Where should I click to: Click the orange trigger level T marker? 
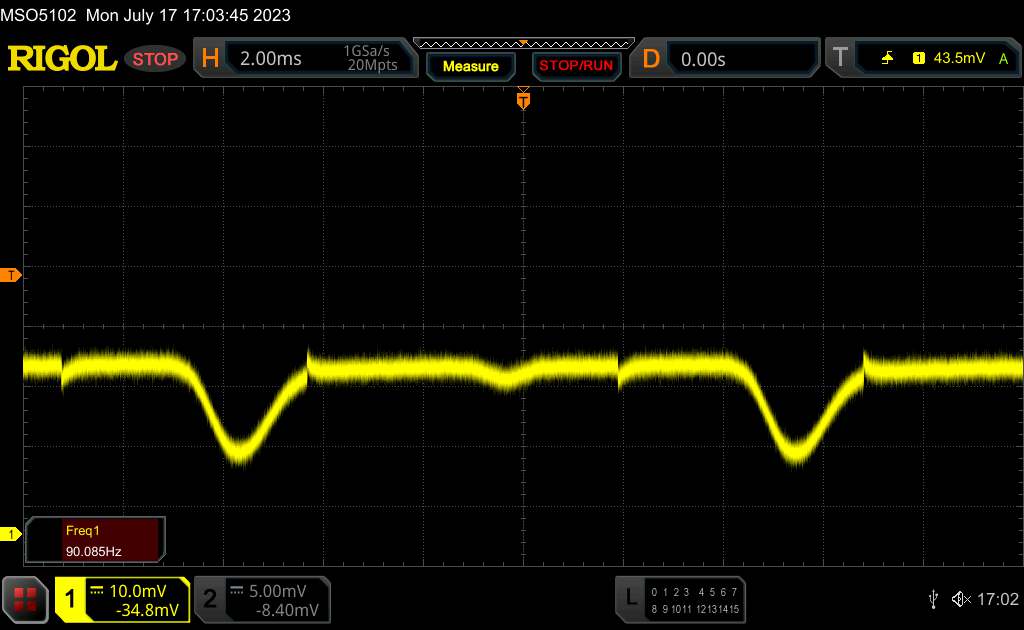10,276
